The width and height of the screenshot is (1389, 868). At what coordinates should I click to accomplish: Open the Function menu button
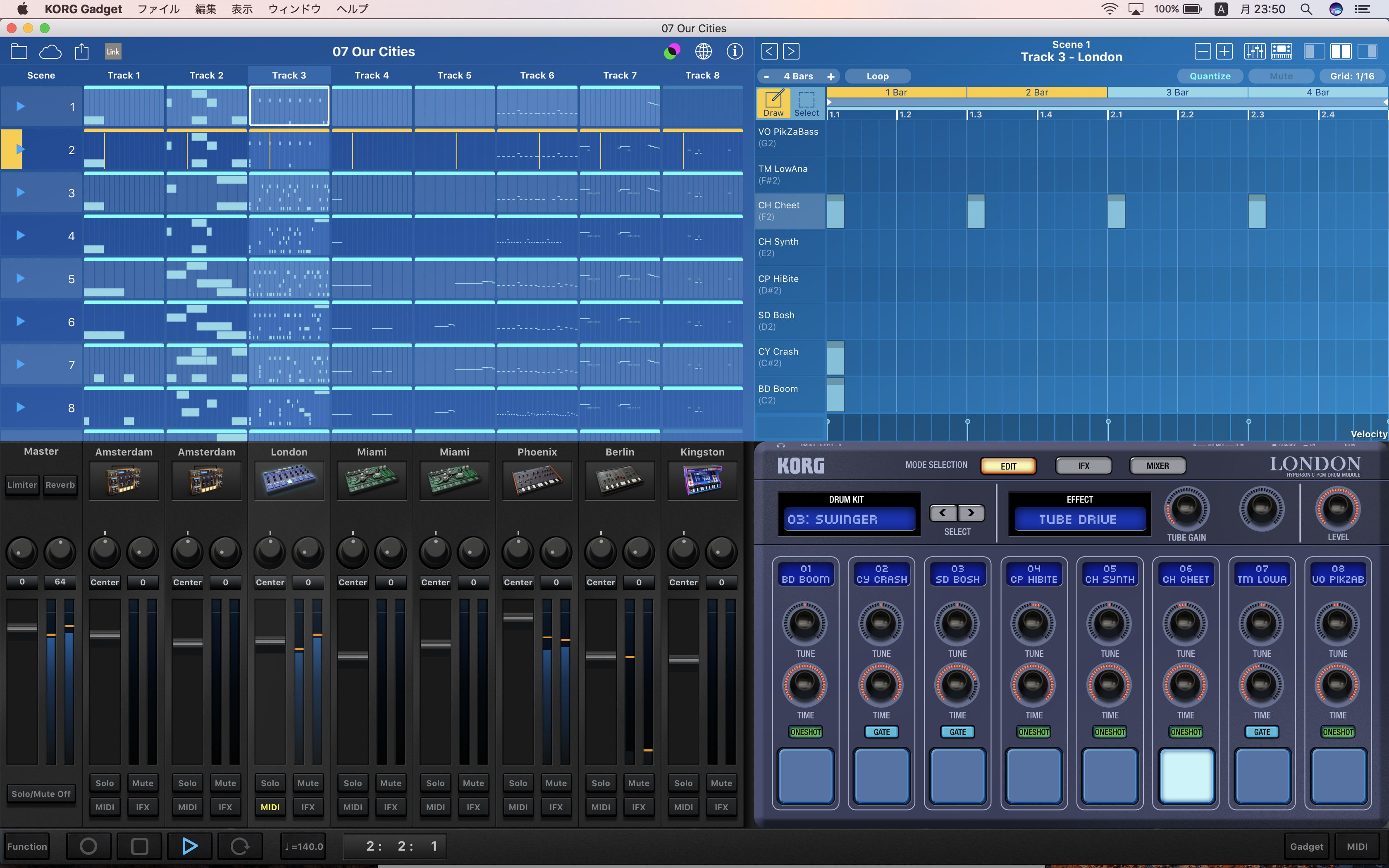[x=27, y=846]
